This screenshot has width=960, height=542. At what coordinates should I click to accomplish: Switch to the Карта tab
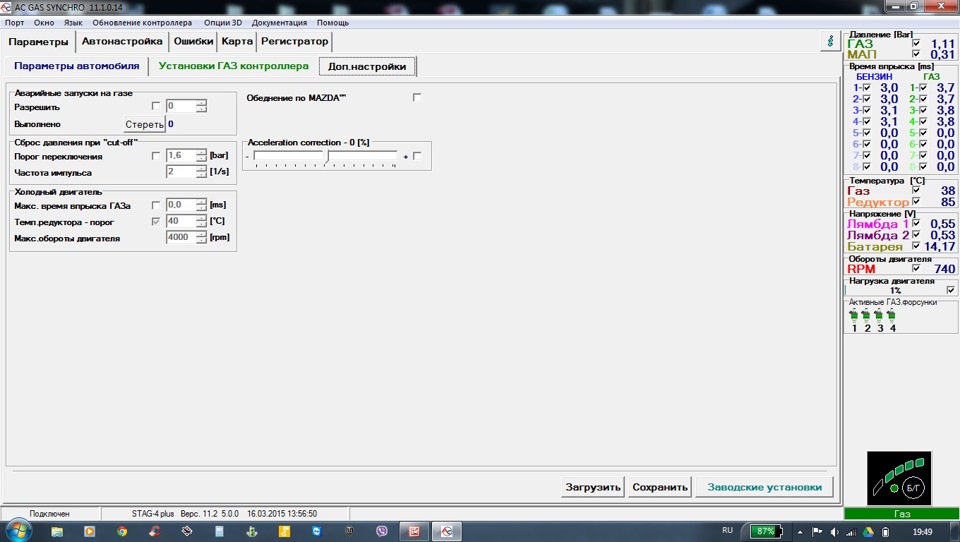pos(237,41)
